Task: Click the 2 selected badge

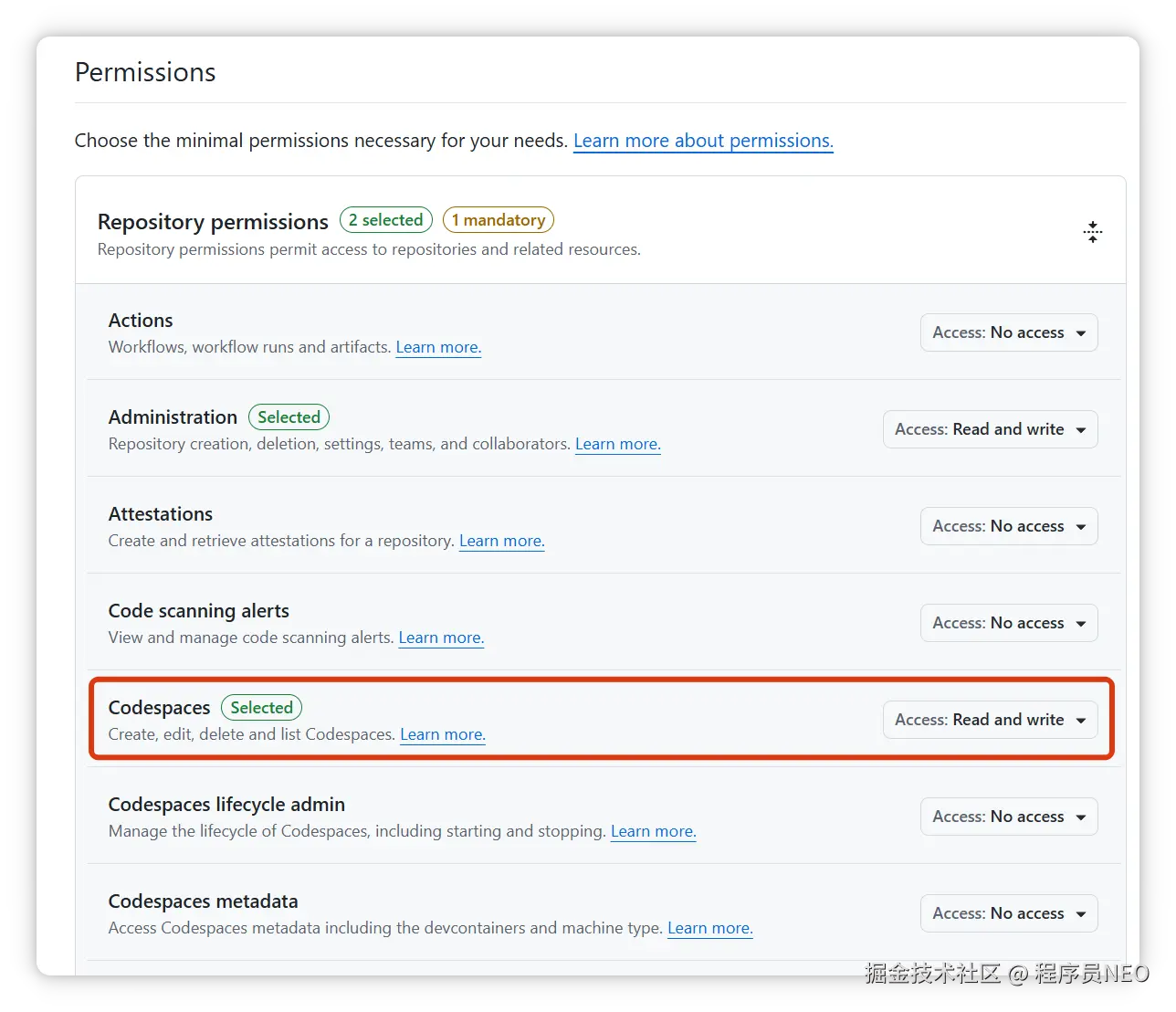Action: coord(385,220)
